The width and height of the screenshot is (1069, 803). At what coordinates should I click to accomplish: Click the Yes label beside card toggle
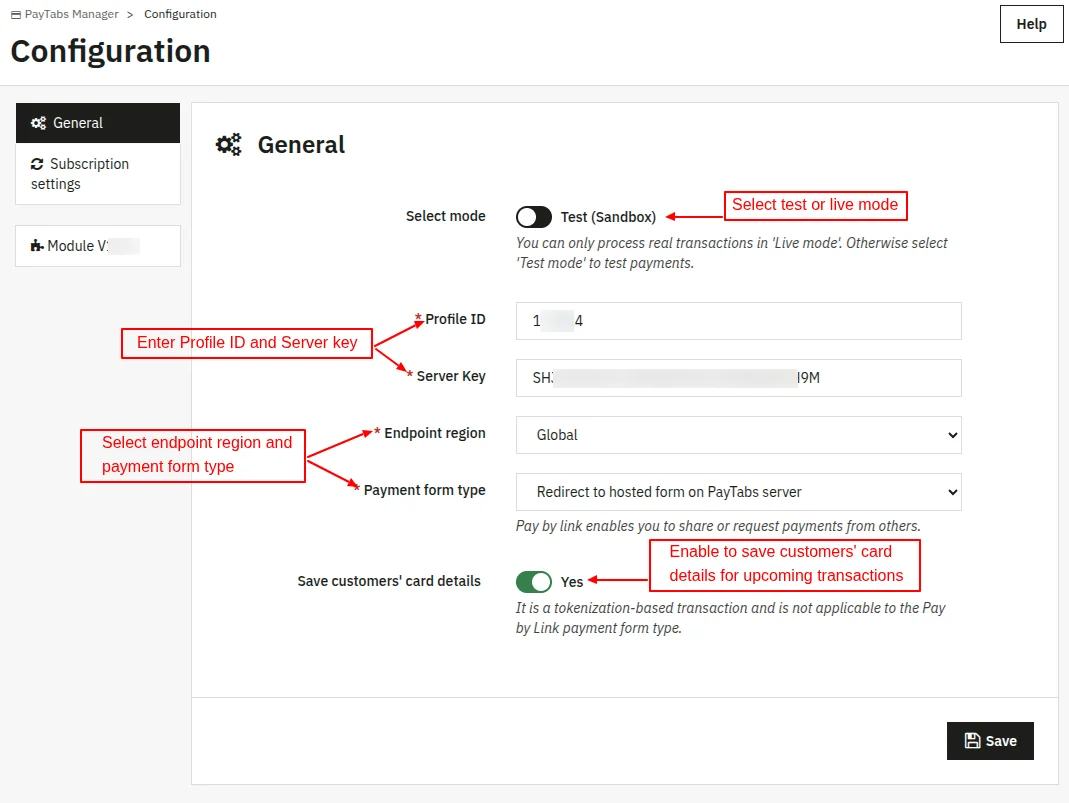[x=572, y=582]
